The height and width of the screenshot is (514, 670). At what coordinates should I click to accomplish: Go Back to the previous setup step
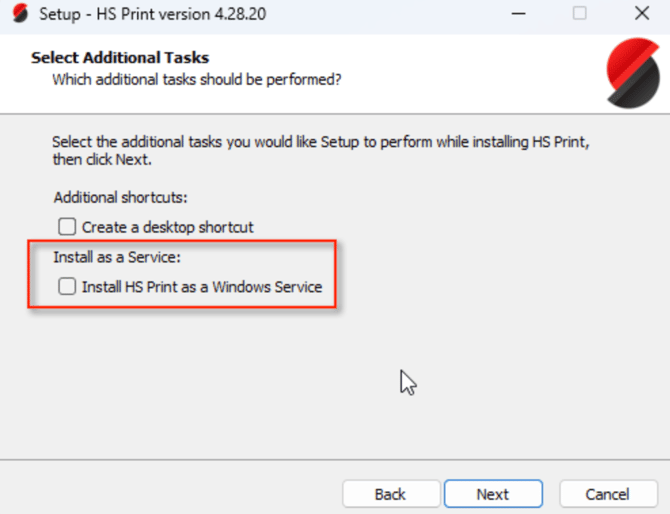point(391,494)
